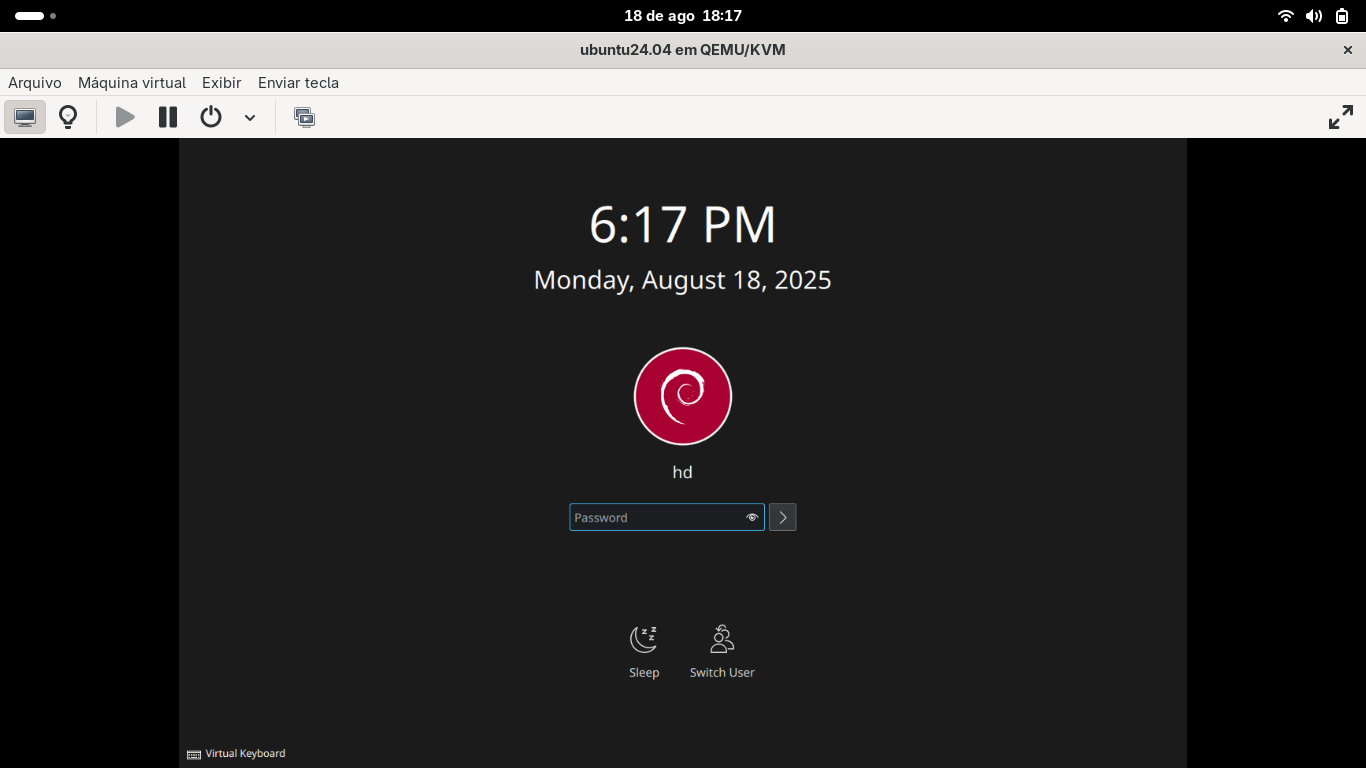Switch viewer to fullscreen mode
The image size is (1366, 768).
coord(1340,117)
